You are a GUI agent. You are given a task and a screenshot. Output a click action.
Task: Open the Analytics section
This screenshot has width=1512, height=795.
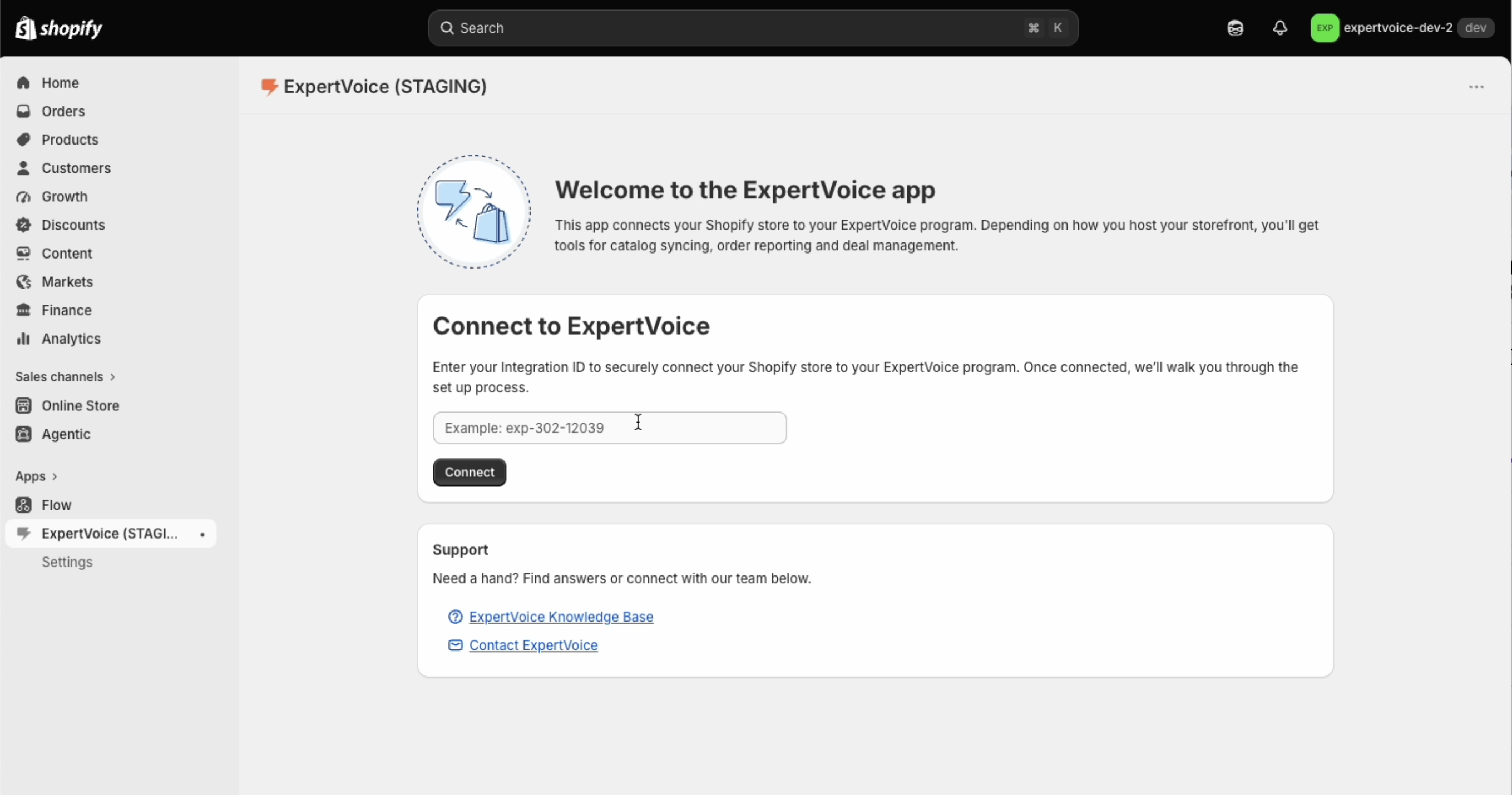71,339
